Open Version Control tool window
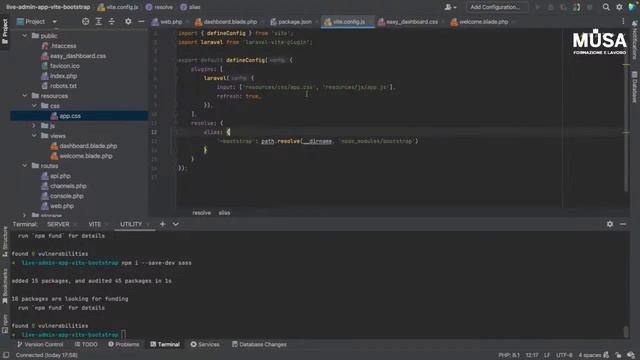640x360 pixels. 40,344
